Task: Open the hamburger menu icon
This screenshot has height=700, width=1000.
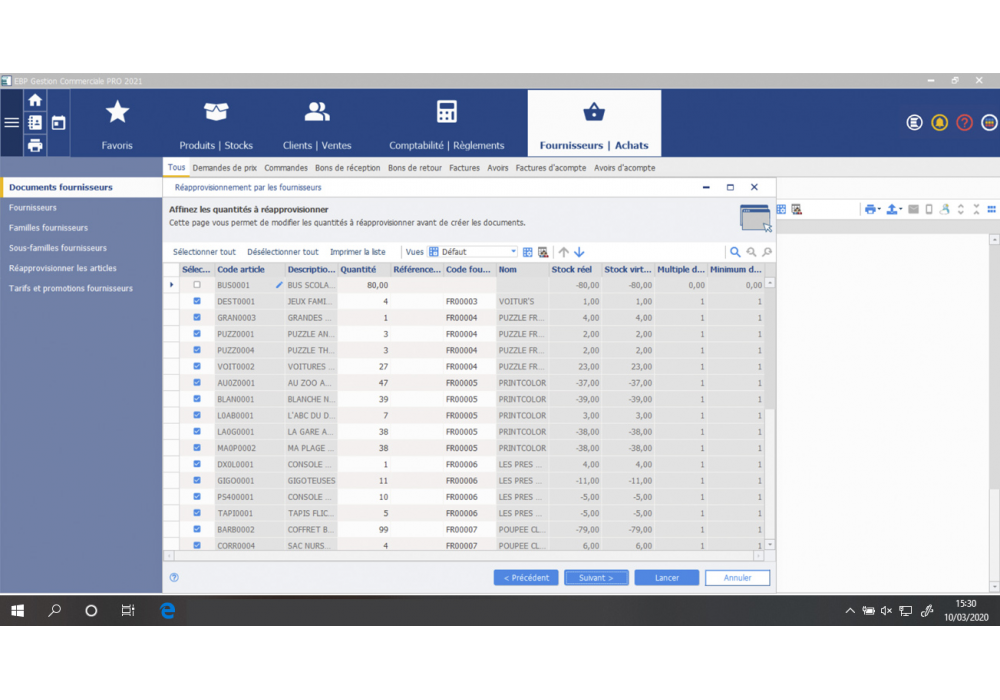Action: click(x=12, y=123)
